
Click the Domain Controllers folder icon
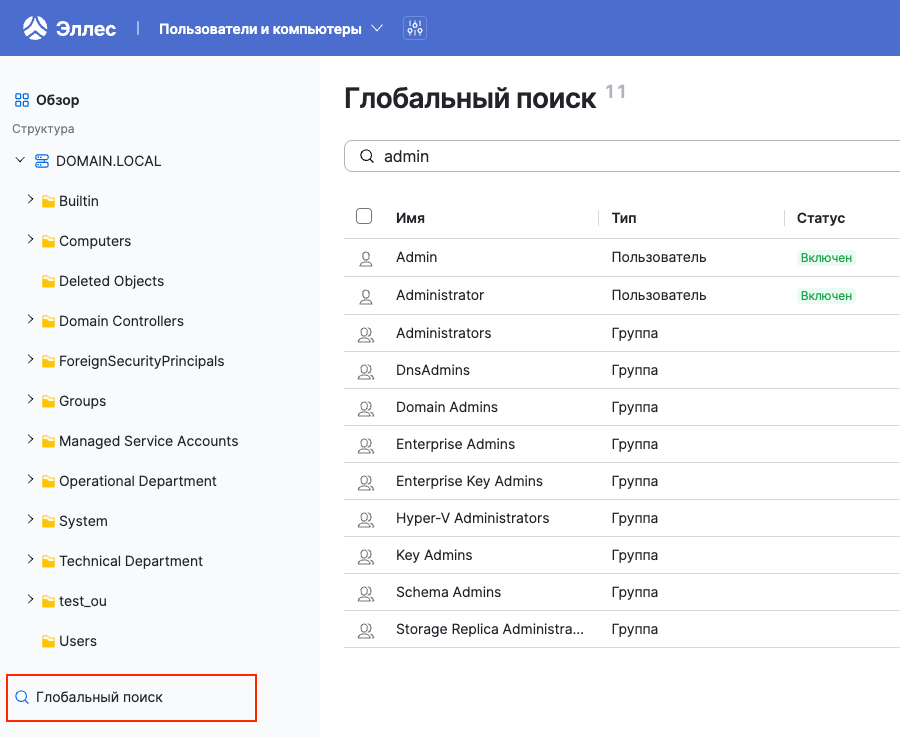48,321
